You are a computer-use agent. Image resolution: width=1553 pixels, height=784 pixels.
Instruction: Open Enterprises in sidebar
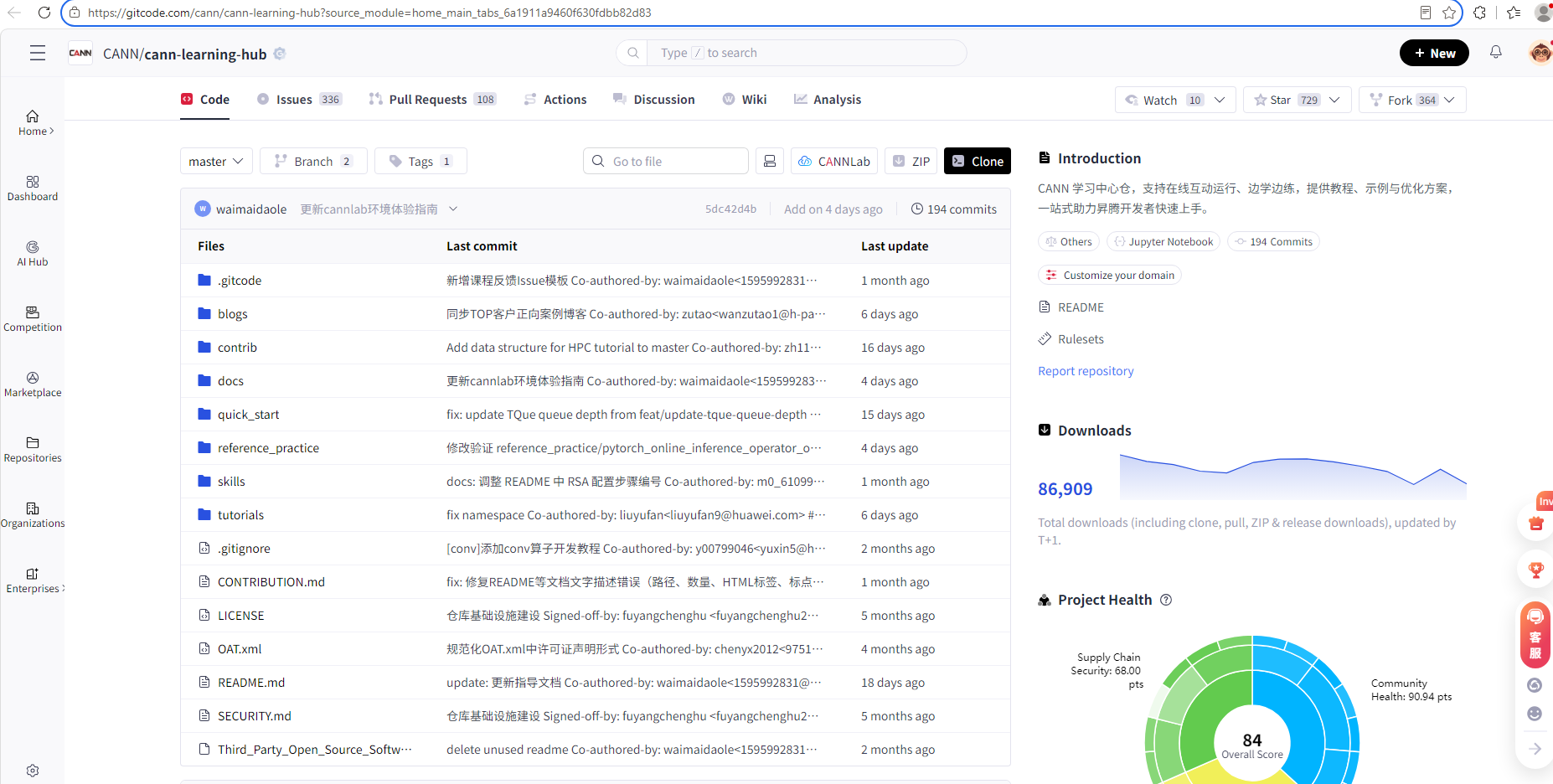(x=33, y=580)
